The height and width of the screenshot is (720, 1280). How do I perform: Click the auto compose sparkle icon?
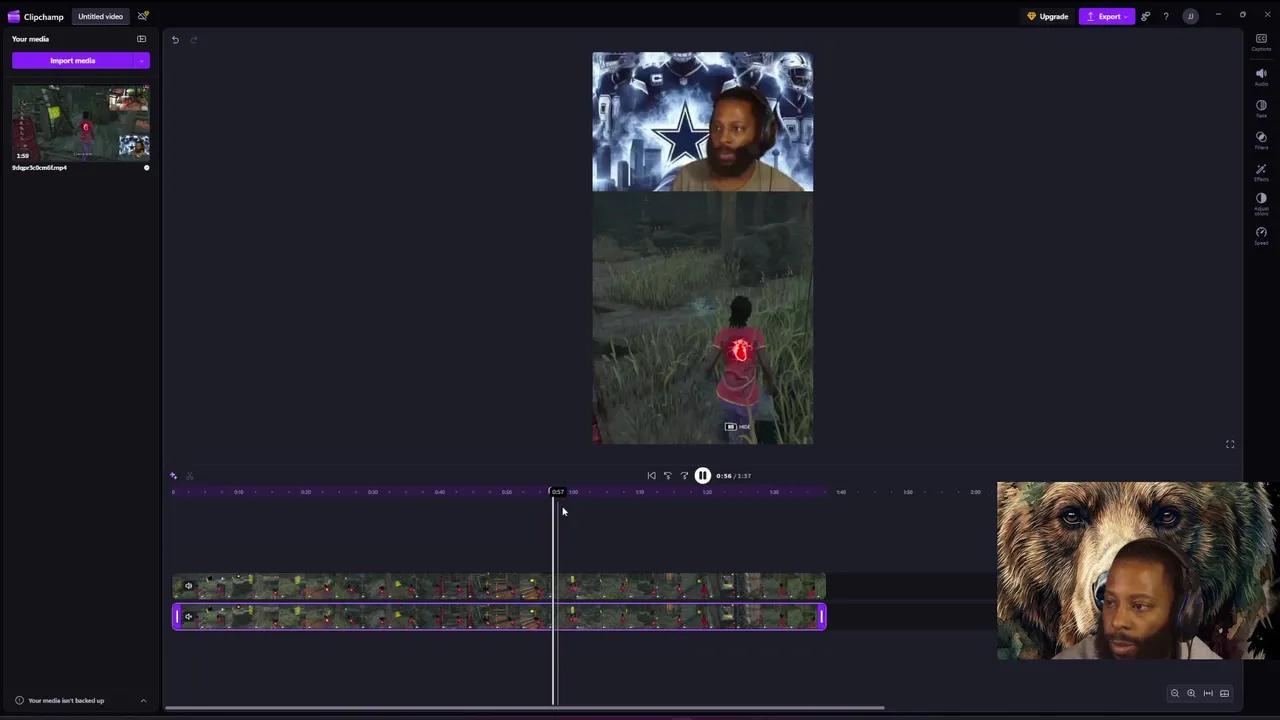pos(173,476)
